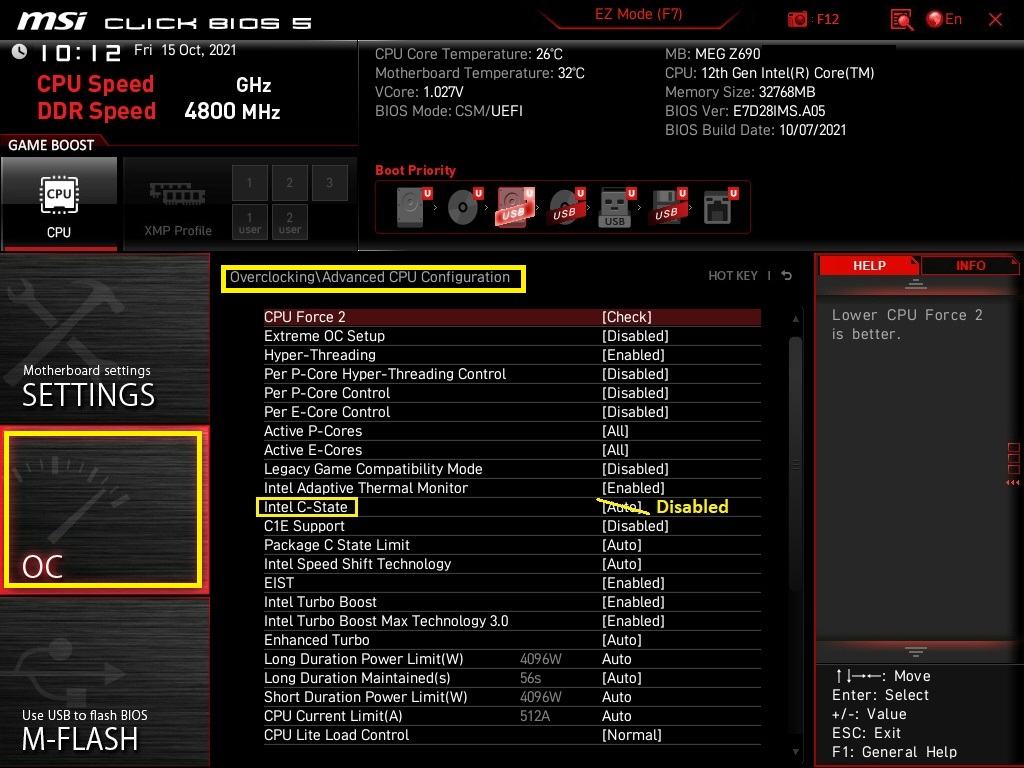The width and height of the screenshot is (1024, 768).
Task: Open Extreme OC Setup dropdown value
Action: (635, 336)
